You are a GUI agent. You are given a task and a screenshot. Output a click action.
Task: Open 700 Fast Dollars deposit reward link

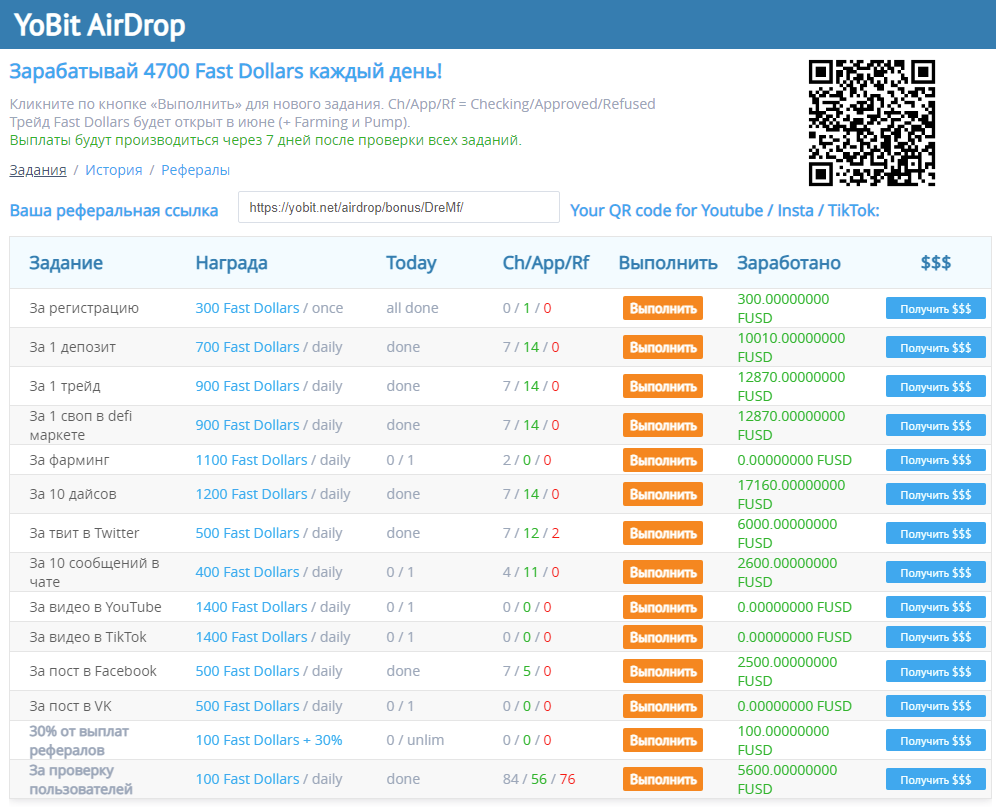(247, 346)
